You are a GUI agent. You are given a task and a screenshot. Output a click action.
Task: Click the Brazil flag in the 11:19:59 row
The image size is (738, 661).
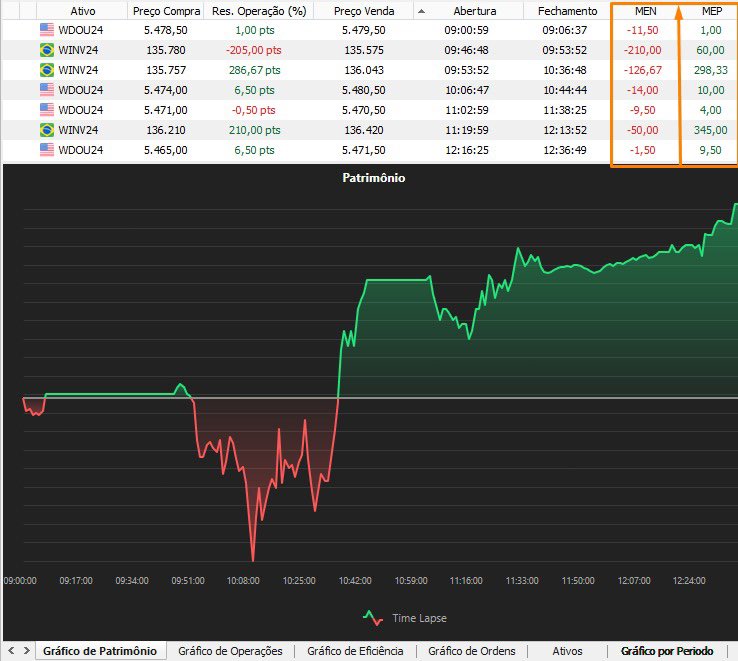click(x=47, y=129)
